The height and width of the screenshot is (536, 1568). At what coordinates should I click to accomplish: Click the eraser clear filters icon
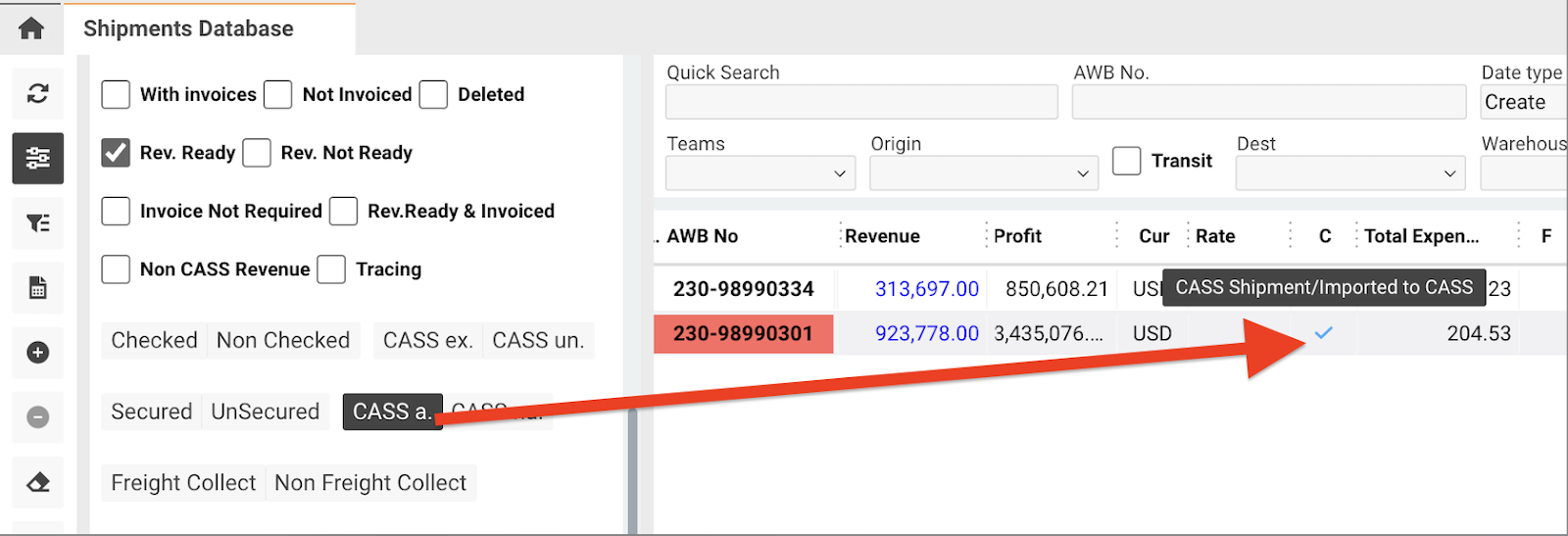pos(38,482)
